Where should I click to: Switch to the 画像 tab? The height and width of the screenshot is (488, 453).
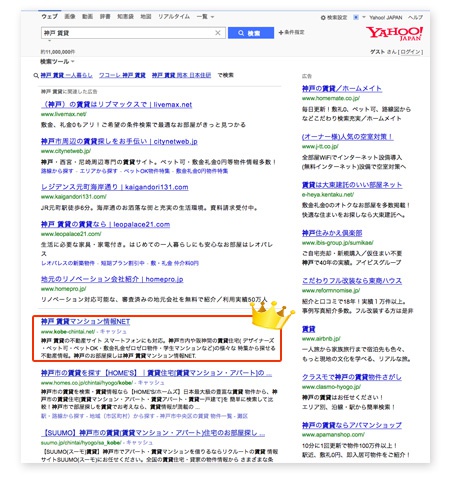(x=70, y=16)
